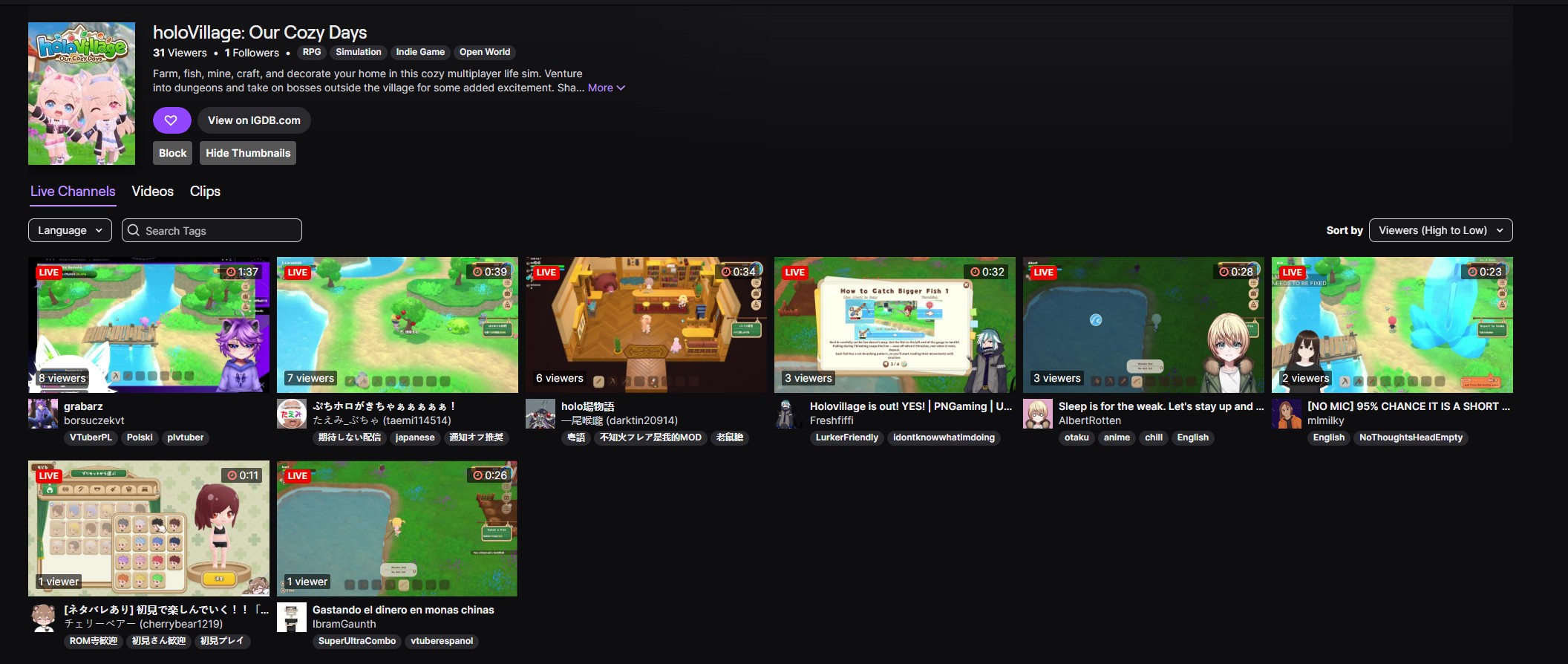Open darktin20914's 6 viewers stream thumbnail
Viewport: 1568px width, 664px height.
[x=646, y=325]
